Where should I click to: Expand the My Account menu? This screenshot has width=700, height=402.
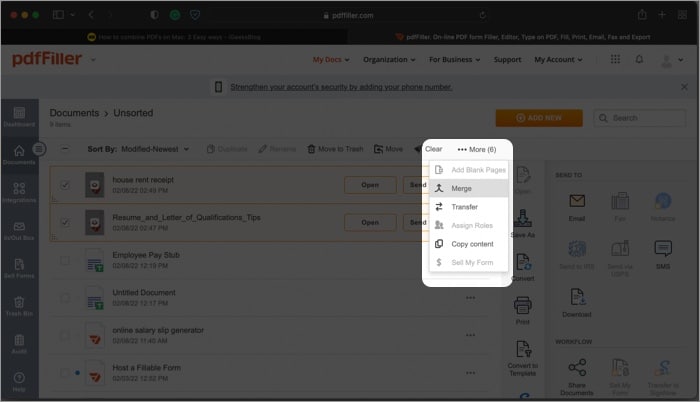point(558,59)
